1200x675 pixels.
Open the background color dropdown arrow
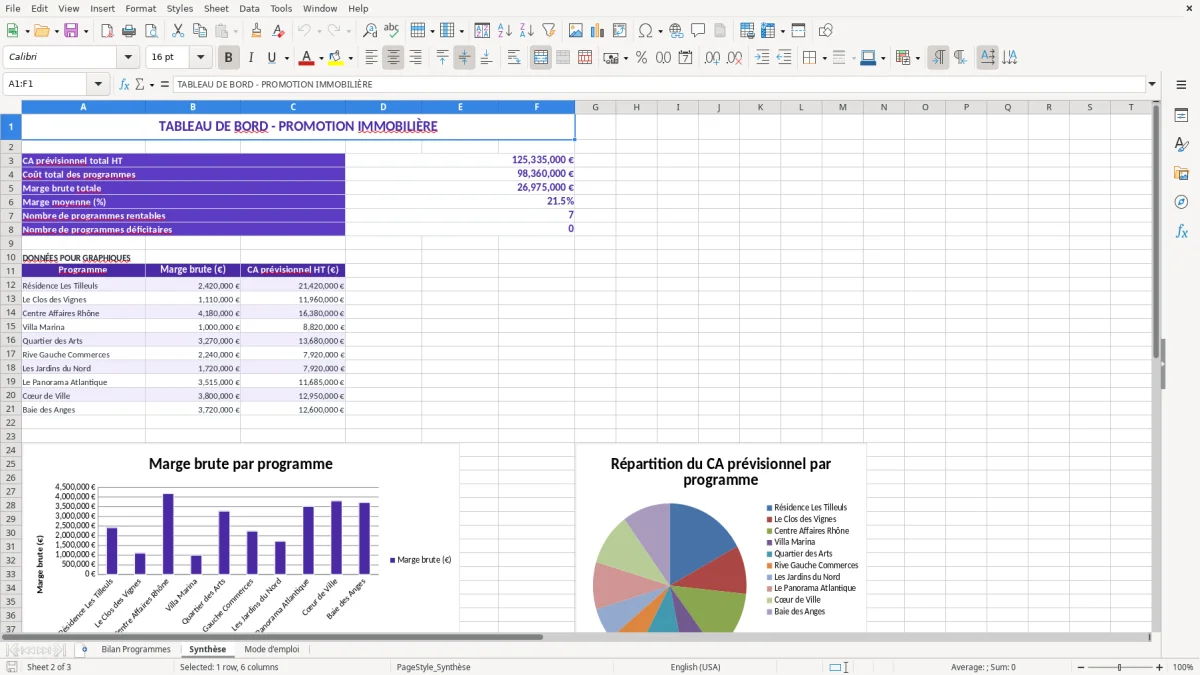(350, 58)
